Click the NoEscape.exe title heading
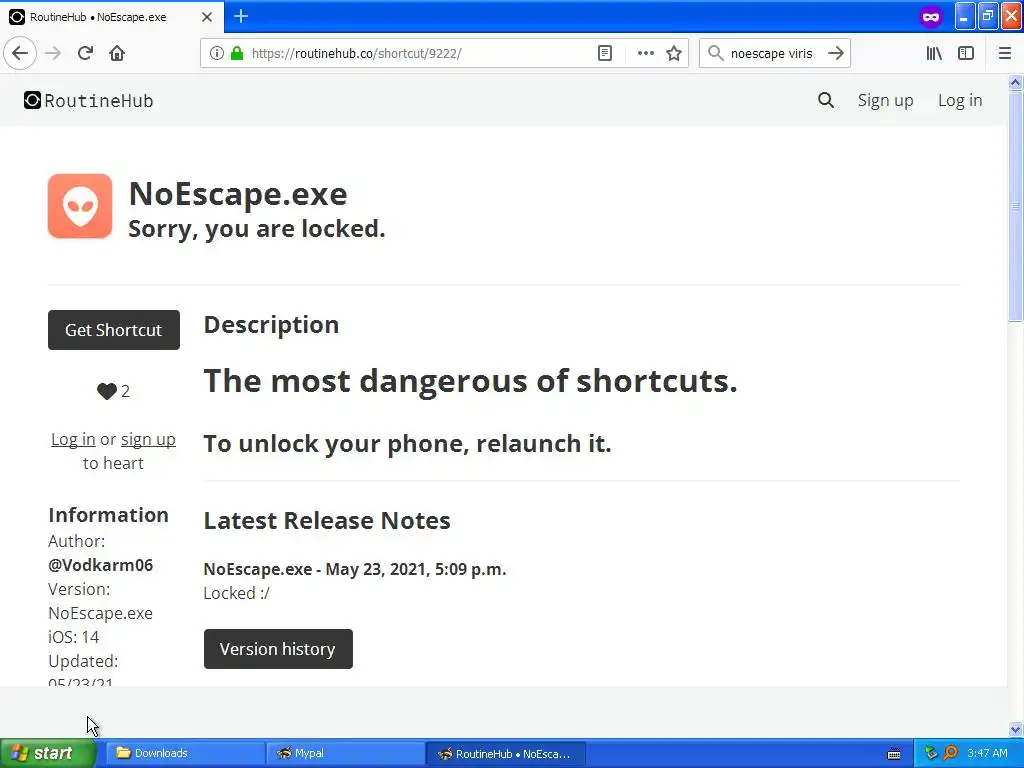1024x768 pixels. pyautogui.click(x=238, y=194)
